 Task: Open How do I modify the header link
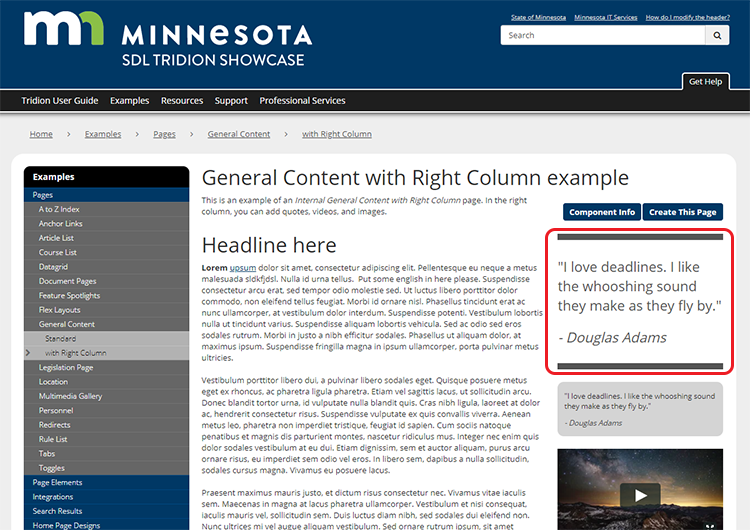pyautogui.click(x=687, y=17)
